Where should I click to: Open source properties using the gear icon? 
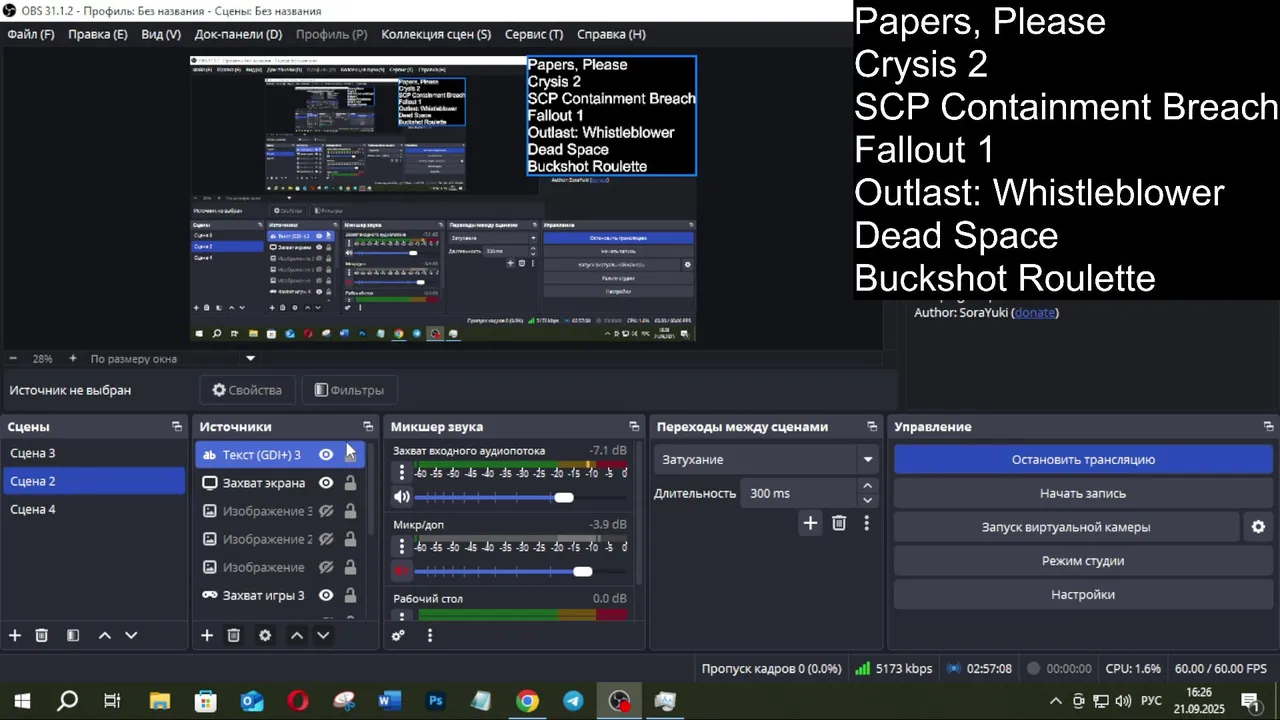265,635
